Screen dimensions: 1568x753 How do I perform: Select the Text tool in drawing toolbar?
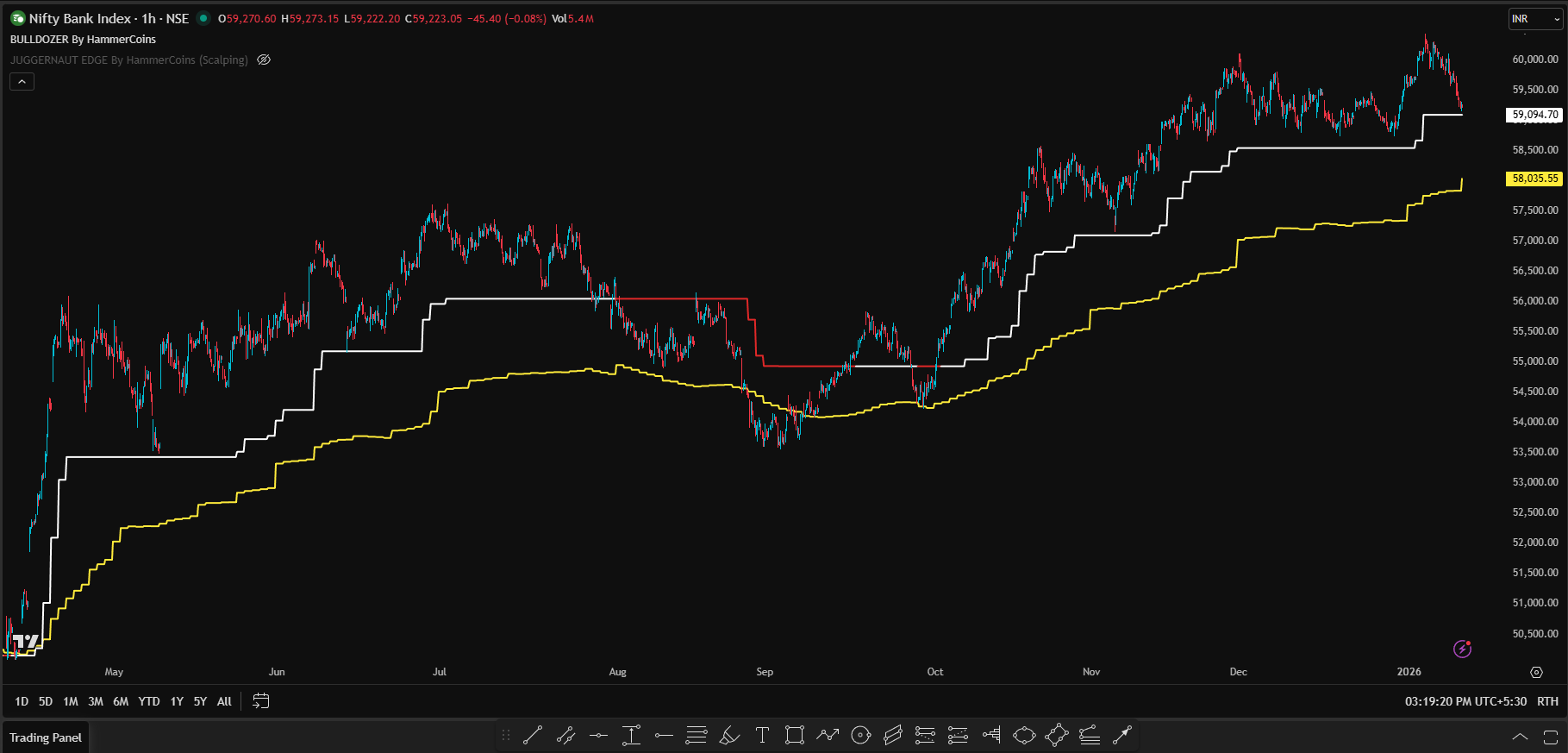click(762, 735)
